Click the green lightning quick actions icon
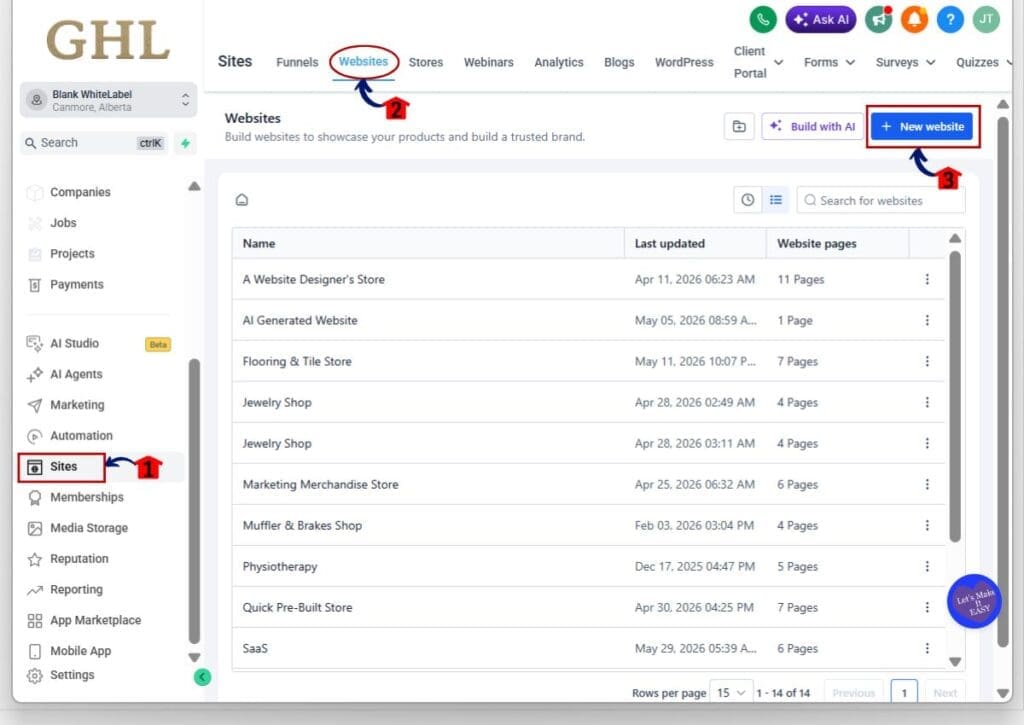Screen dimensions: 1024x725 (x=185, y=143)
